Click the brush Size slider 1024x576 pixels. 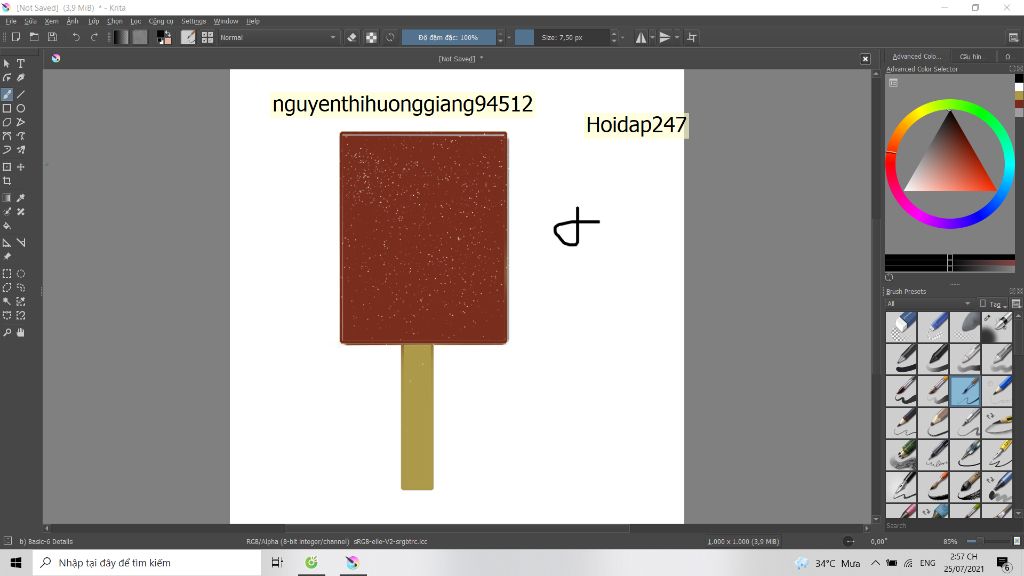point(562,37)
